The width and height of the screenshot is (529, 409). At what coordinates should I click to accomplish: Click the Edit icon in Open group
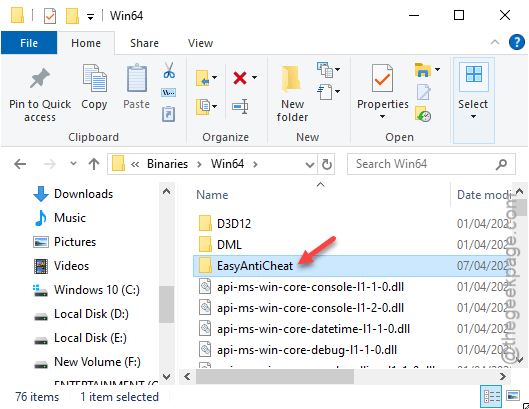point(423,92)
